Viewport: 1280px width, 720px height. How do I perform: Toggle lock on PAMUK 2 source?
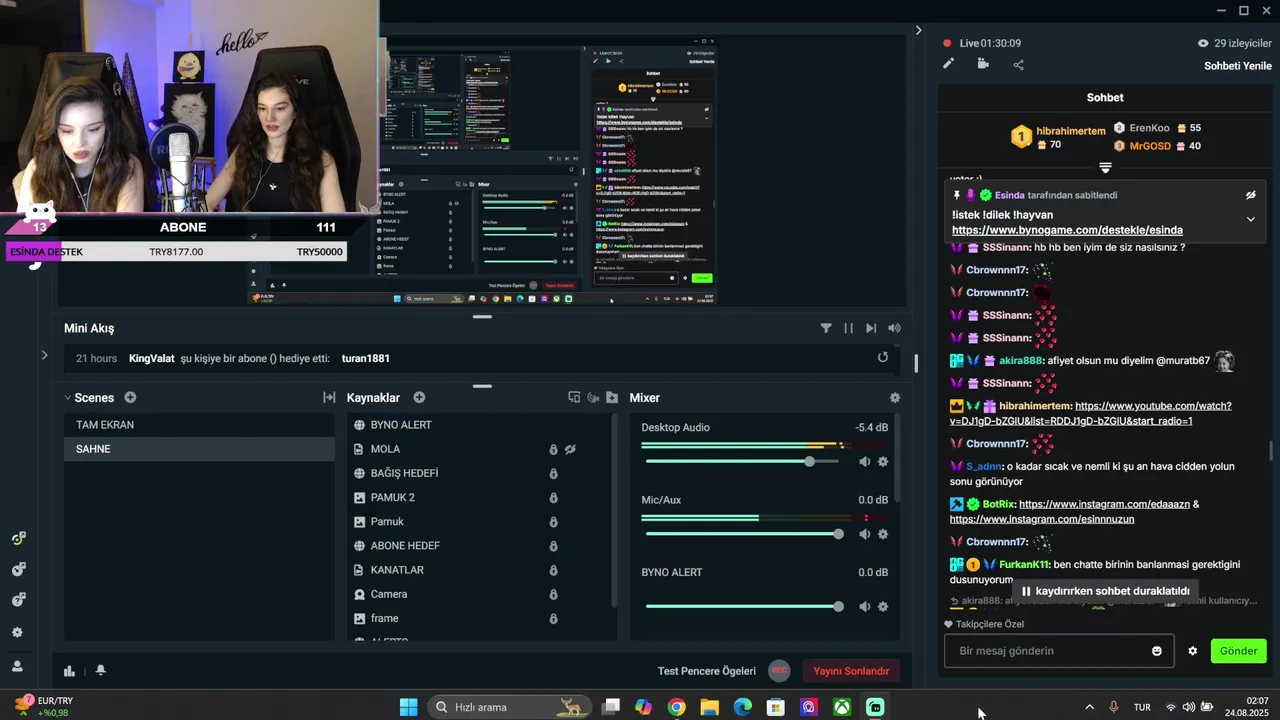click(553, 498)
